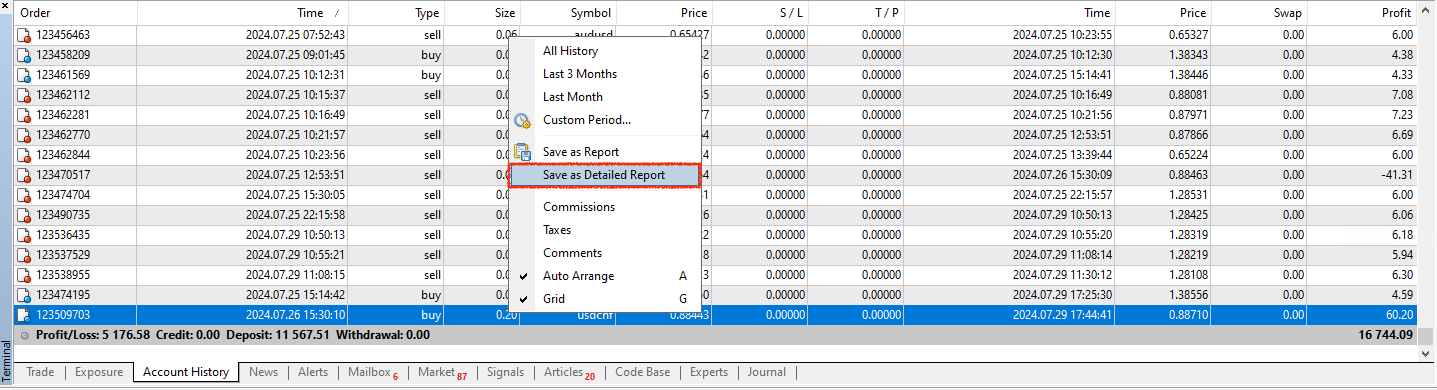
Task: Open the Signals tab
Action: [505, 372]
